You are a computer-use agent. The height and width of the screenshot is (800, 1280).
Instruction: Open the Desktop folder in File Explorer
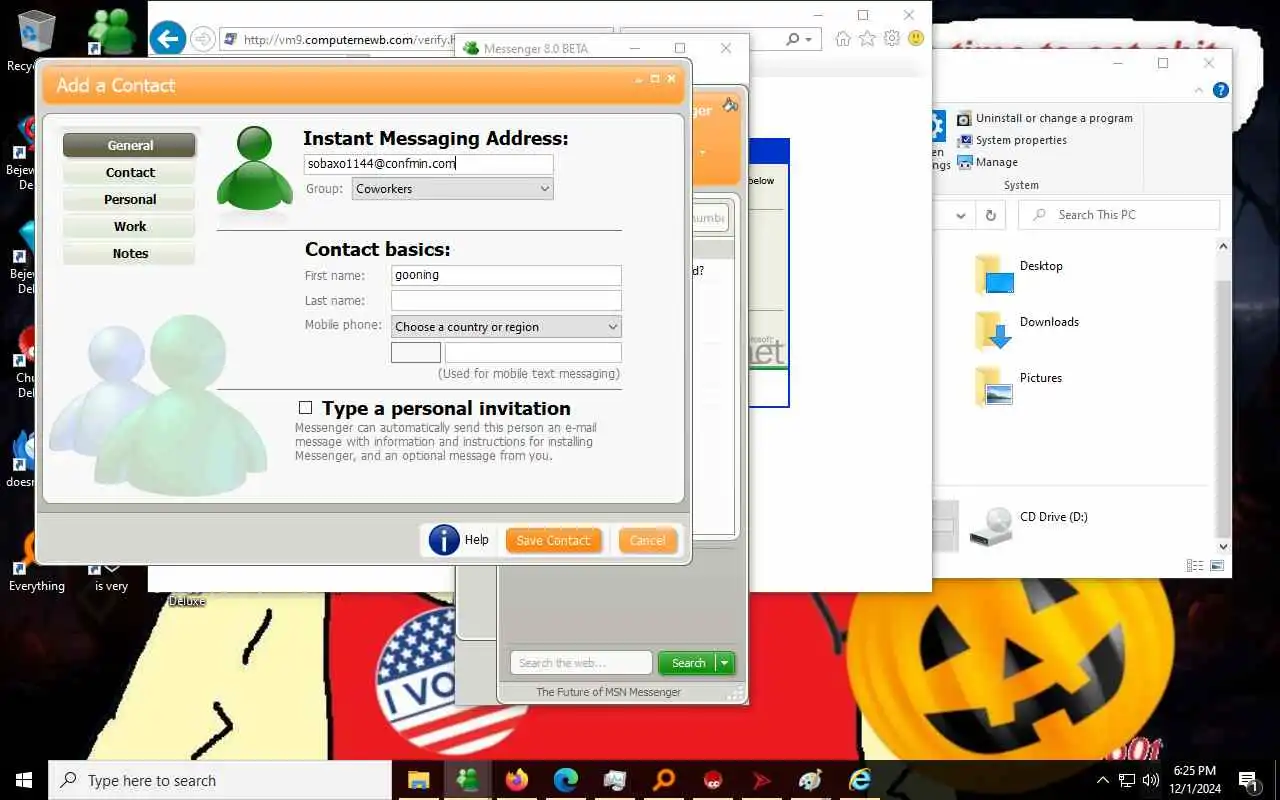tap(1020, 272)
